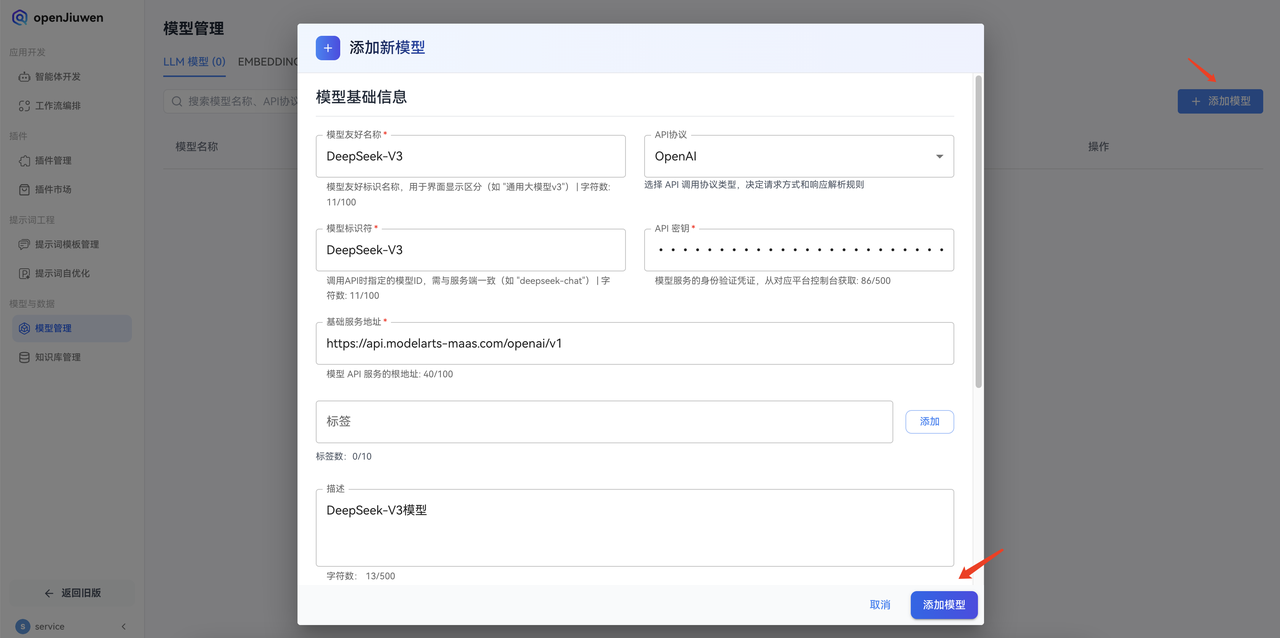Click the 插件市场 store icon
The width and height of the screenshot is (1280, 638).
coord(25,189)
